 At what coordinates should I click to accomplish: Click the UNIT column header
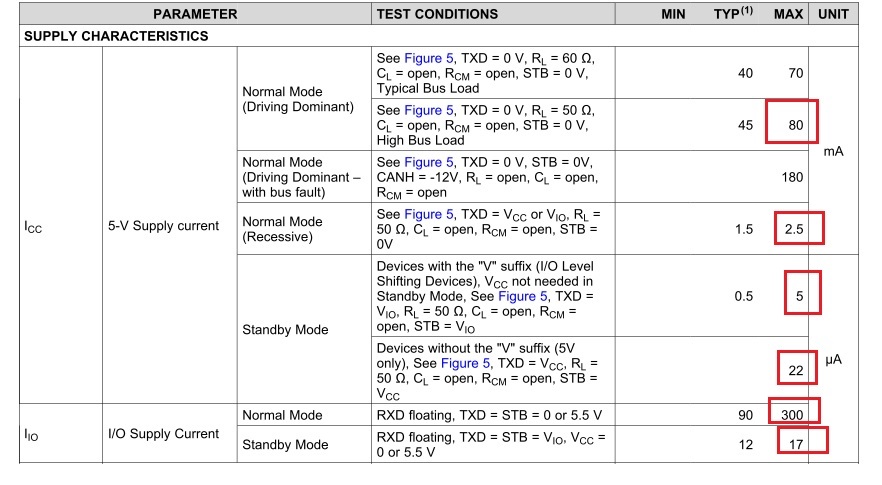pos(833,14)
